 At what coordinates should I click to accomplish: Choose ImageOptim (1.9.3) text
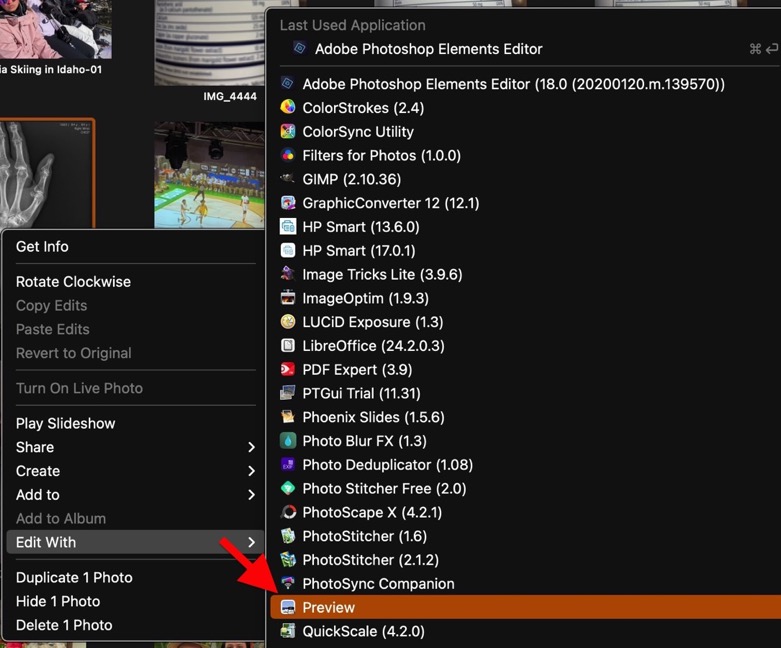pyautogui.click(x=366, y=298)
